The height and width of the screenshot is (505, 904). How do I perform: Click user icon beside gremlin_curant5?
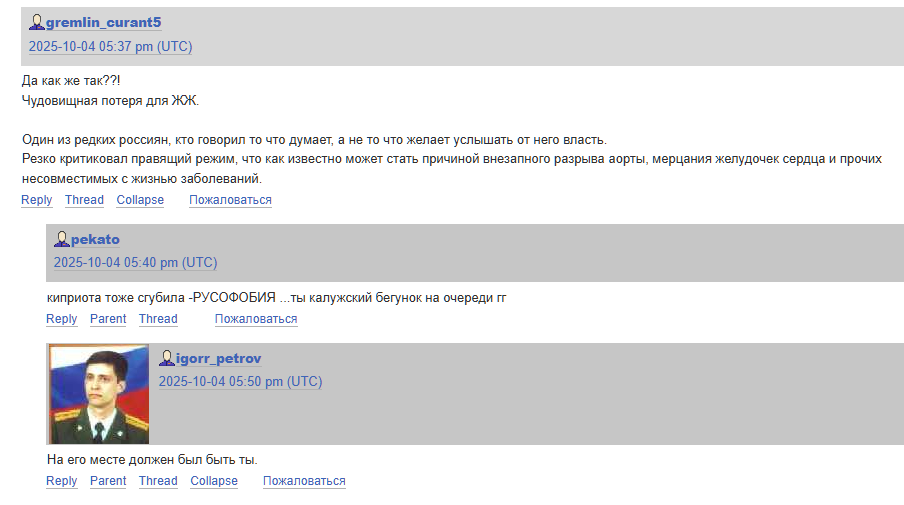click(37, 22)
